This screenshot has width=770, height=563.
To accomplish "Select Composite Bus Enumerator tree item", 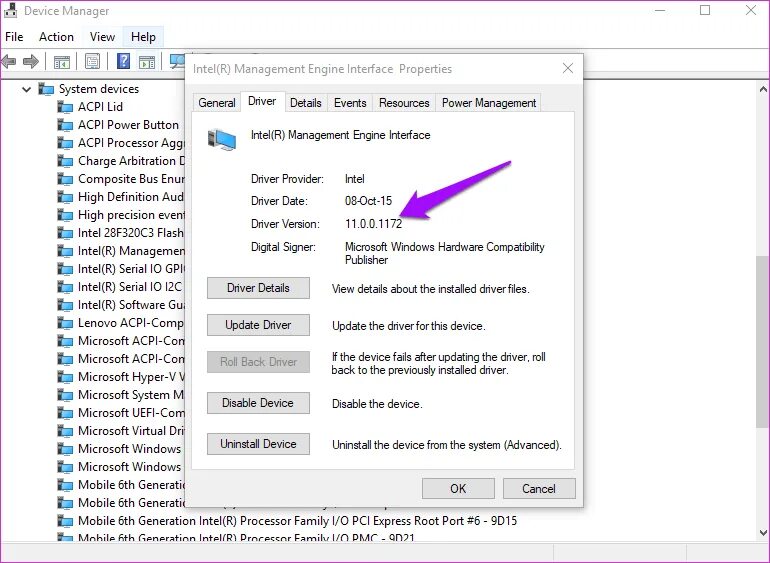I will (131, 179).
